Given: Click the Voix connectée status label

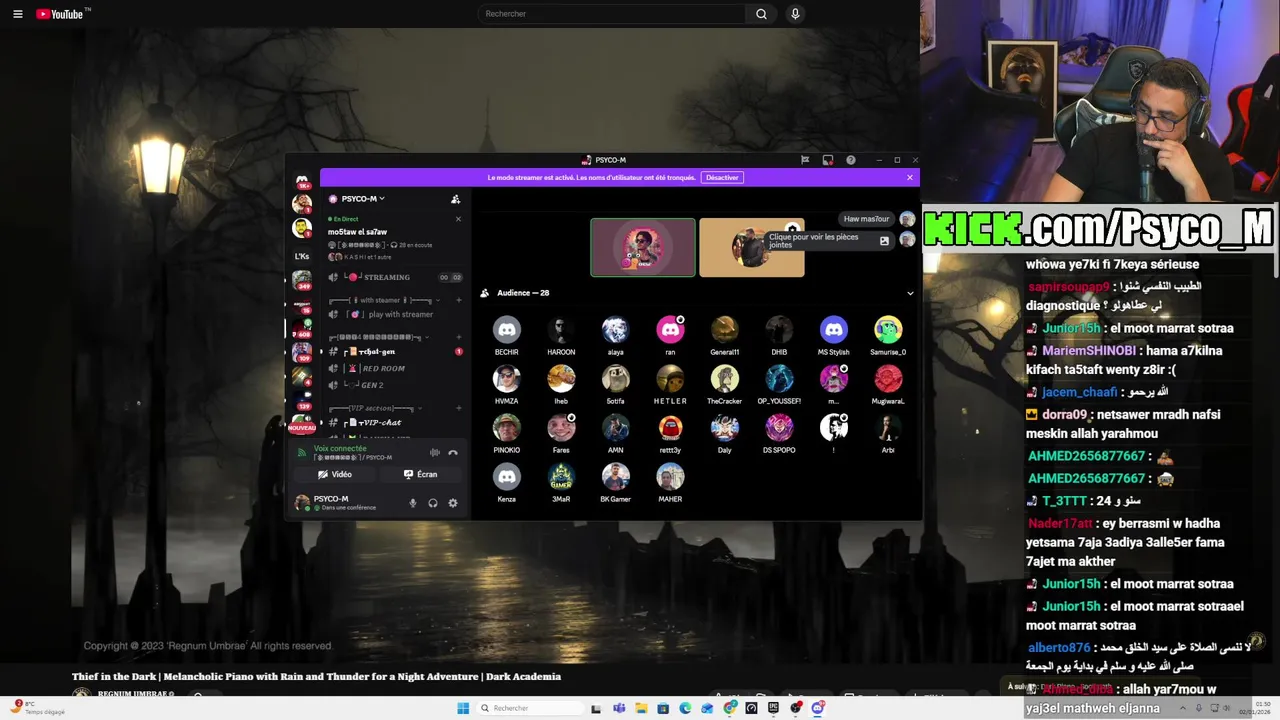Looking at the screenshot, I should [340, 449].
